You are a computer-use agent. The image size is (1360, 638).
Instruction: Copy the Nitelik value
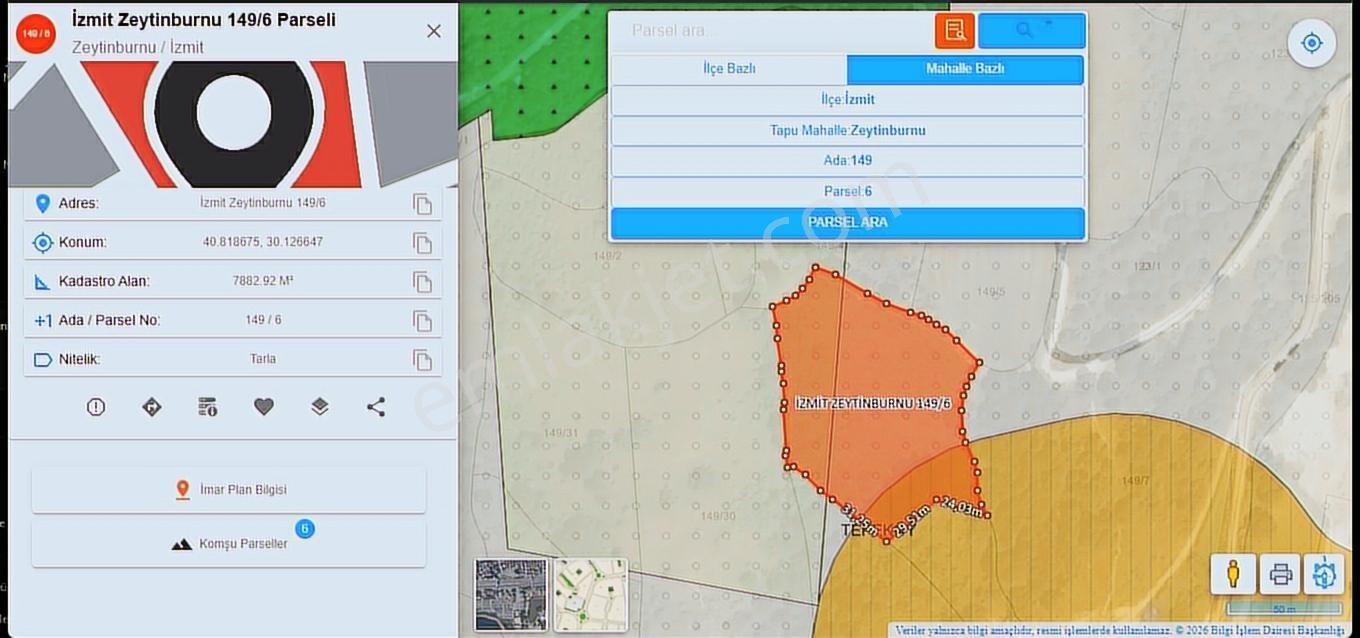click(x=423, y=360)
